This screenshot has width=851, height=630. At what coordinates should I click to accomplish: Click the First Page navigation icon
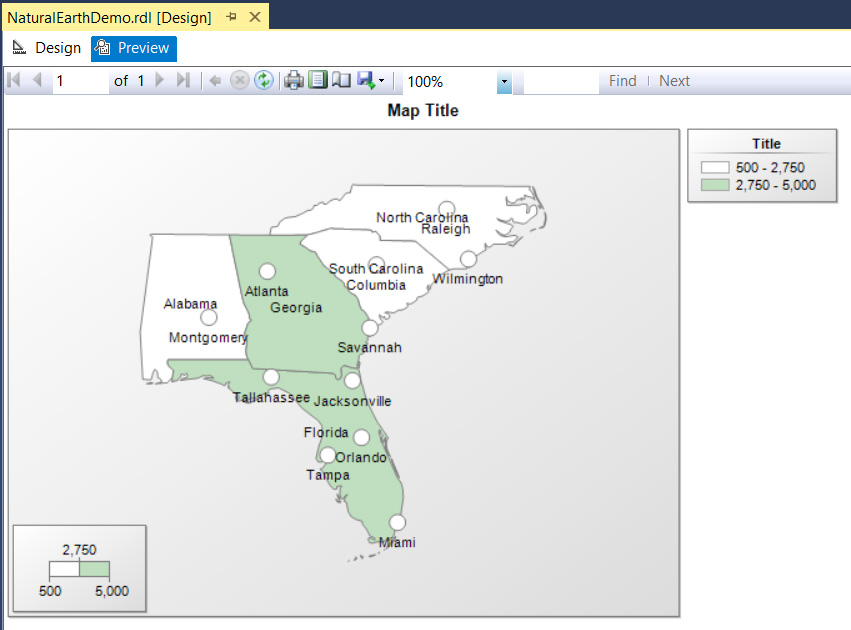tap(14, 81)
